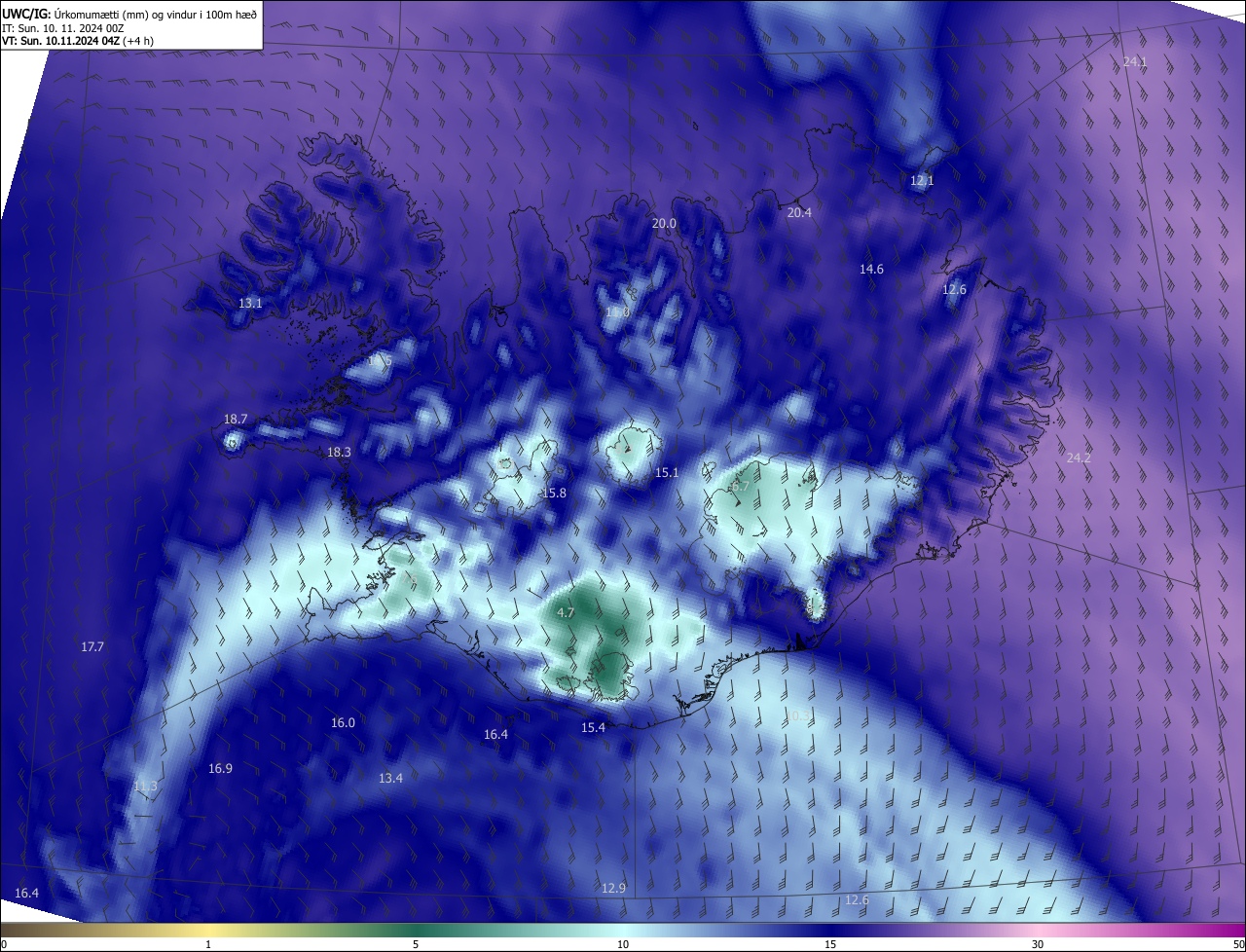Click the valid time line 'VT: Sun. 10.11.2024 04Z (+4 h)'
This screenshot has width=1246, height=952.
[77, 41]
